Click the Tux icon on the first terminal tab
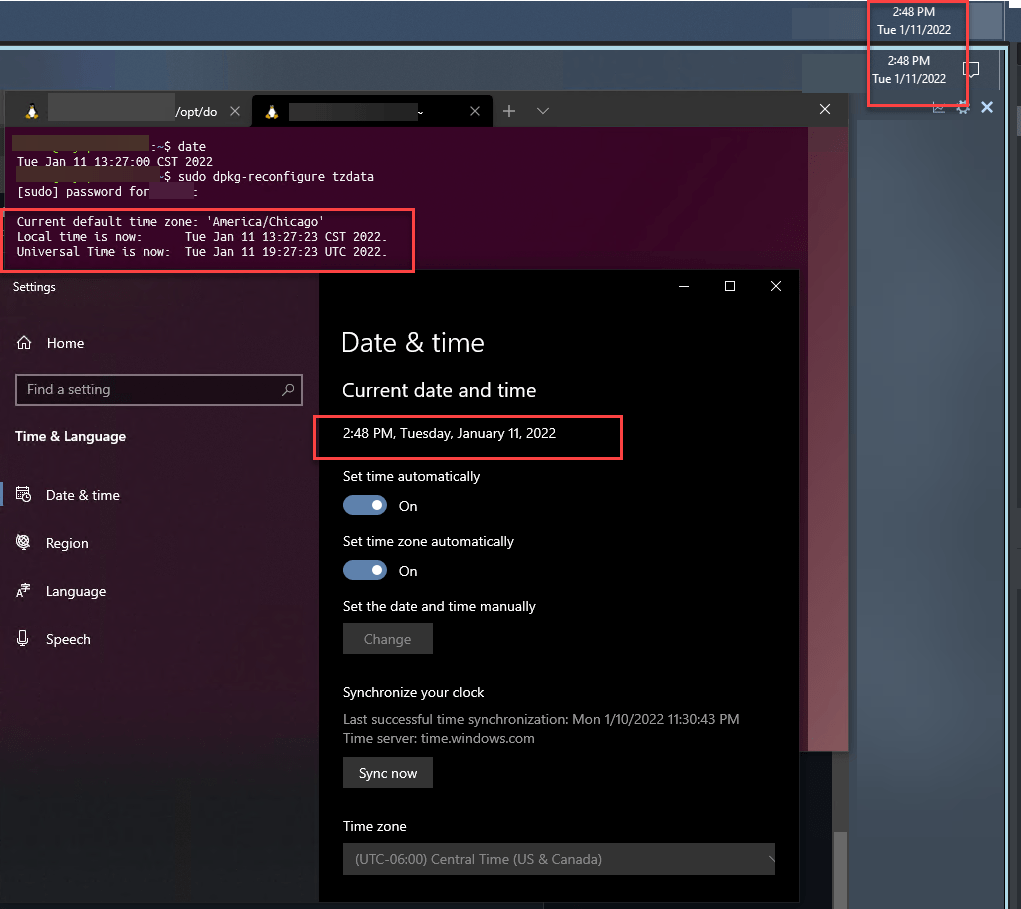The height and width of the screenshot is (909, 1021). coord(31,111)
